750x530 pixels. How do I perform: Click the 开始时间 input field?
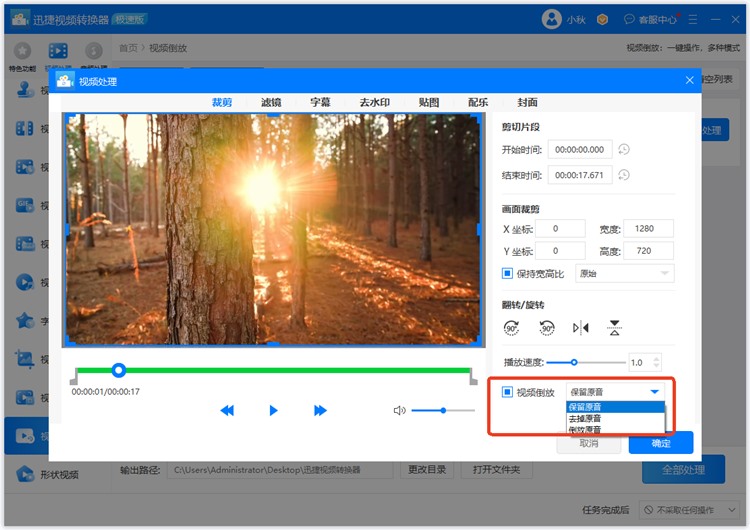coord(580,149)
